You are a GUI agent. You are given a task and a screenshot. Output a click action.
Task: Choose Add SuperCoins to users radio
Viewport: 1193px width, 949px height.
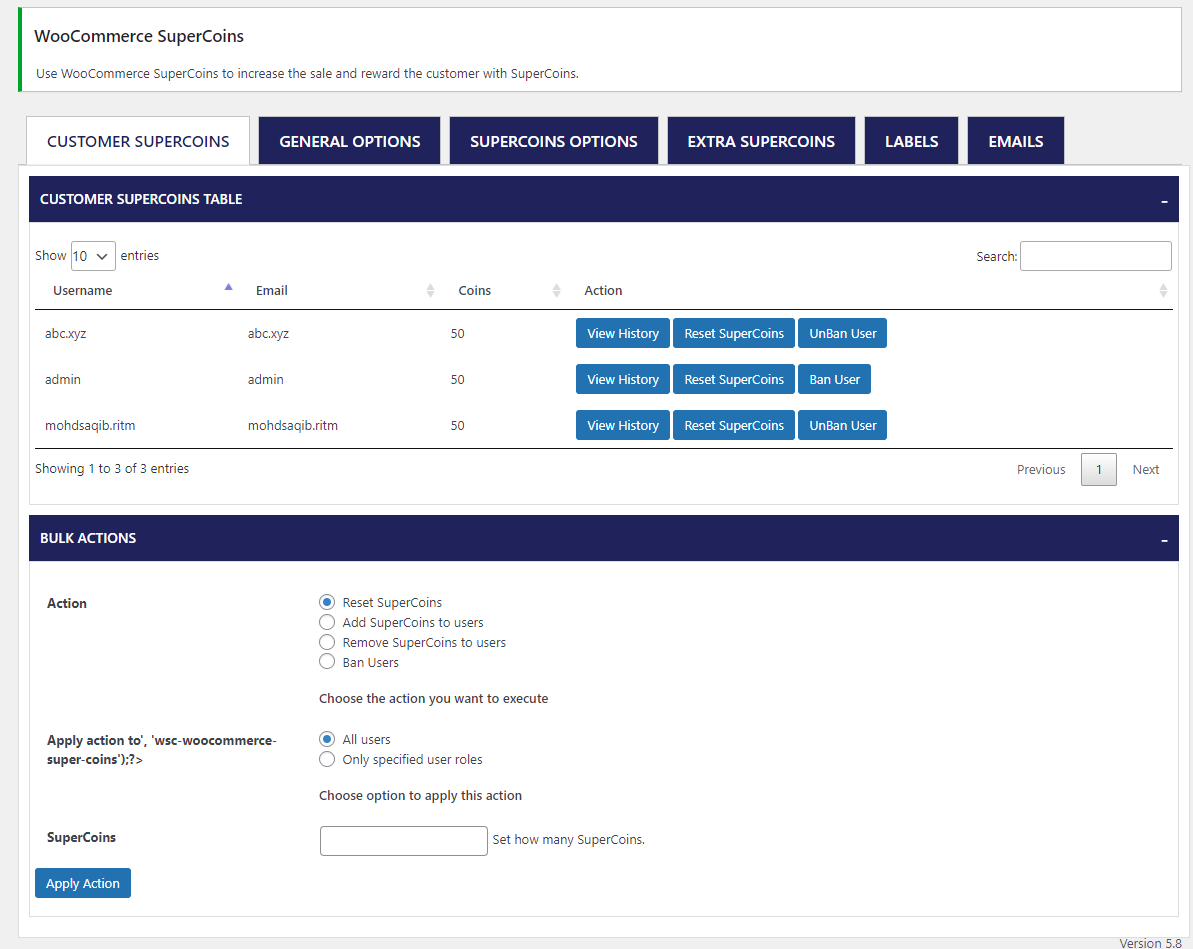[x=327, y=622]
